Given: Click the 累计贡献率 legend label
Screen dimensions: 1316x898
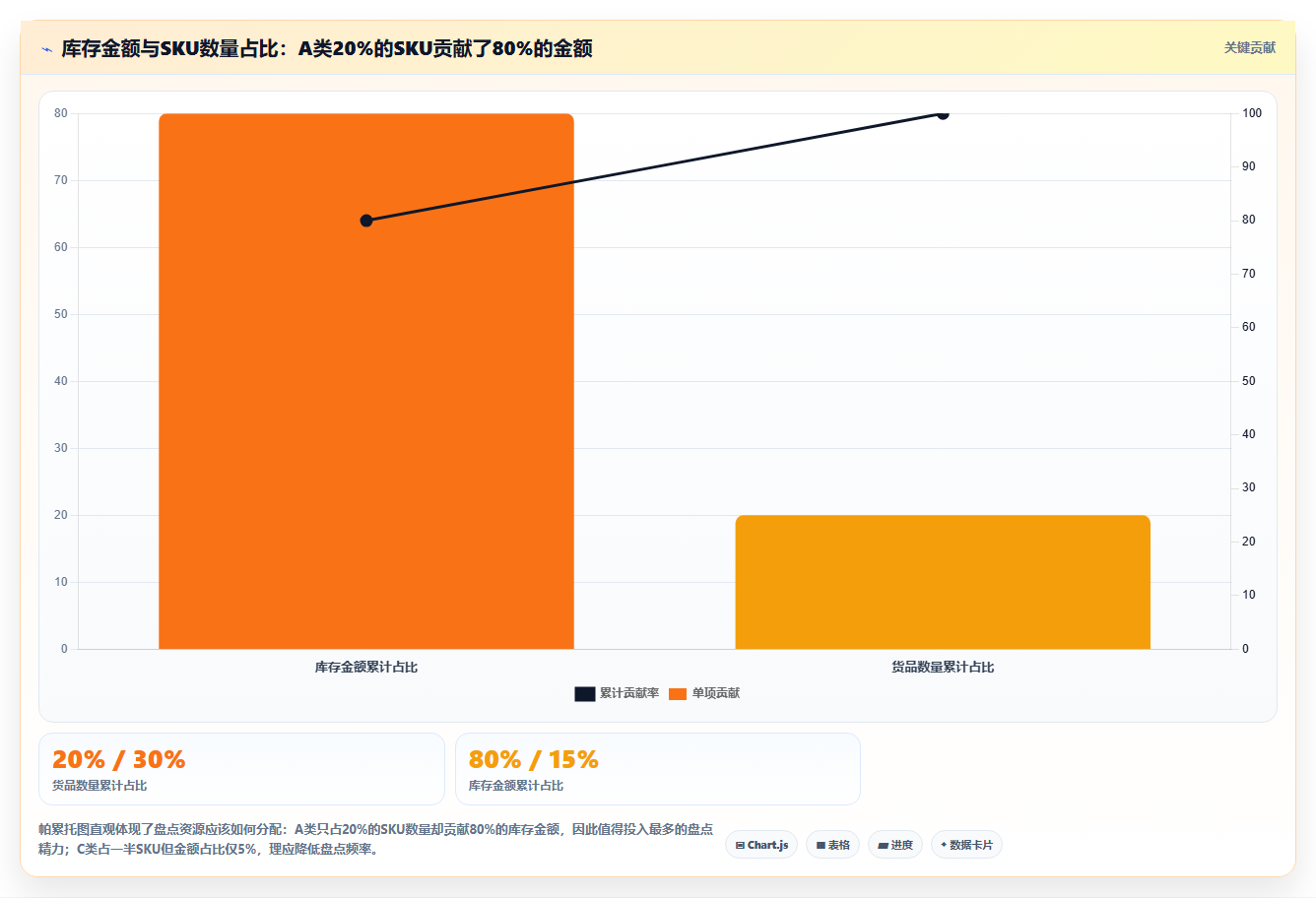Looking at the screenshot, I should (629, 693).
